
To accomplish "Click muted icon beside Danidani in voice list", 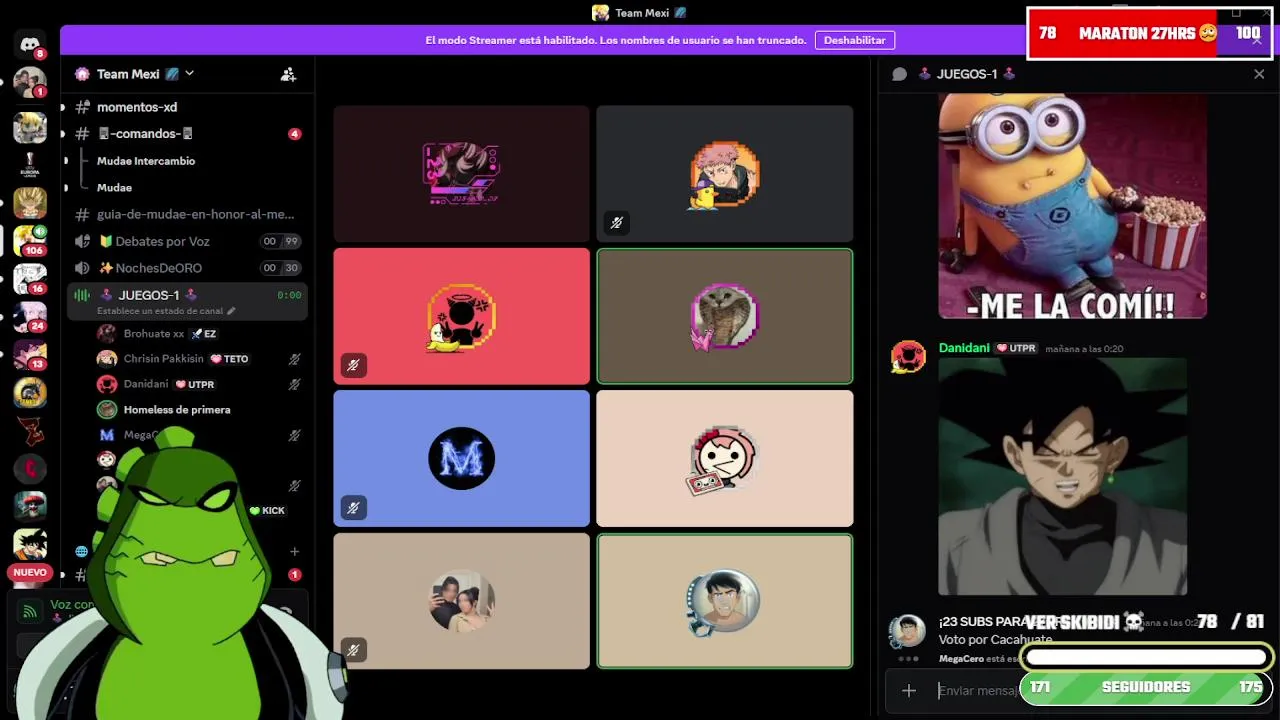I will click(294, 384).
